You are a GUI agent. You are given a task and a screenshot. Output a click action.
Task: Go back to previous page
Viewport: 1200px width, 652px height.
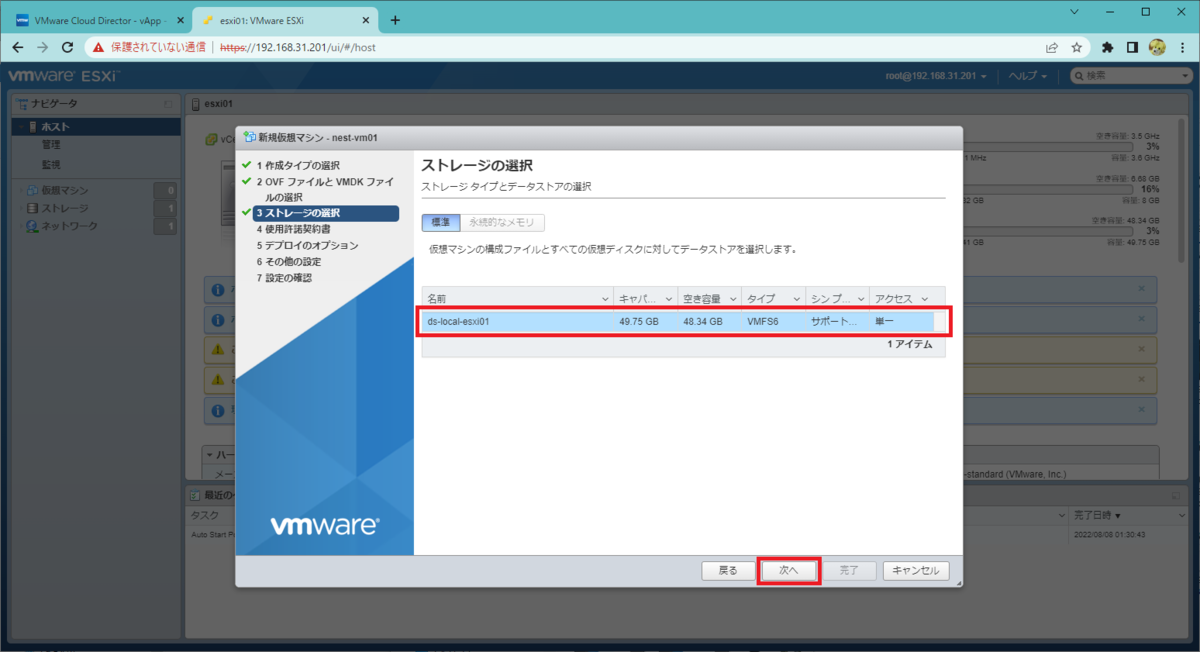tap(18, 47)
